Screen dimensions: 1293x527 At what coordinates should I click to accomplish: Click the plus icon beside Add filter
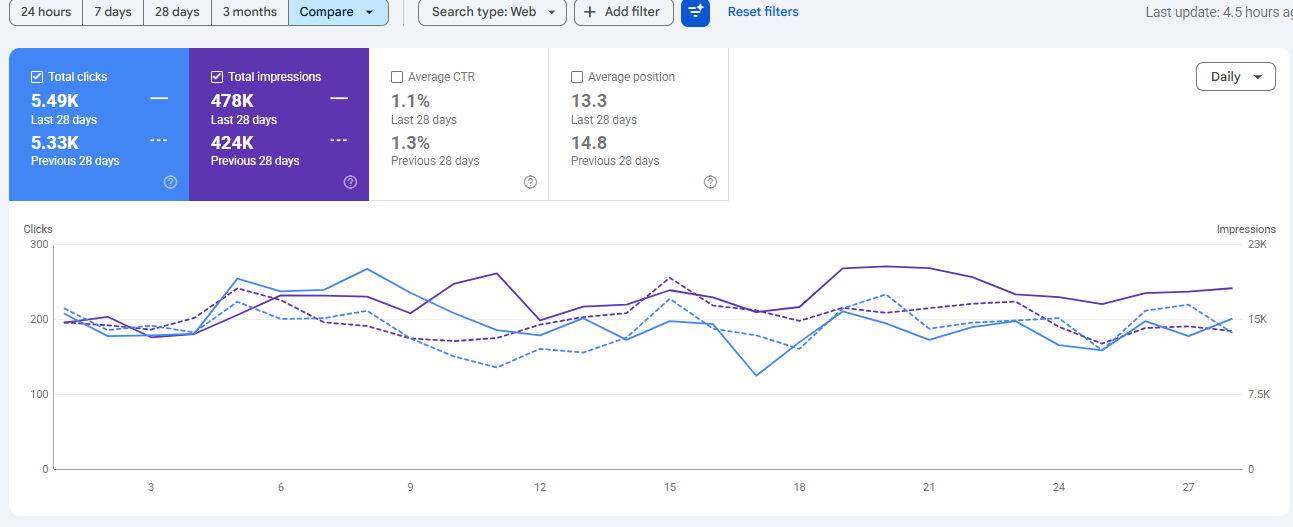pos(590,12)
